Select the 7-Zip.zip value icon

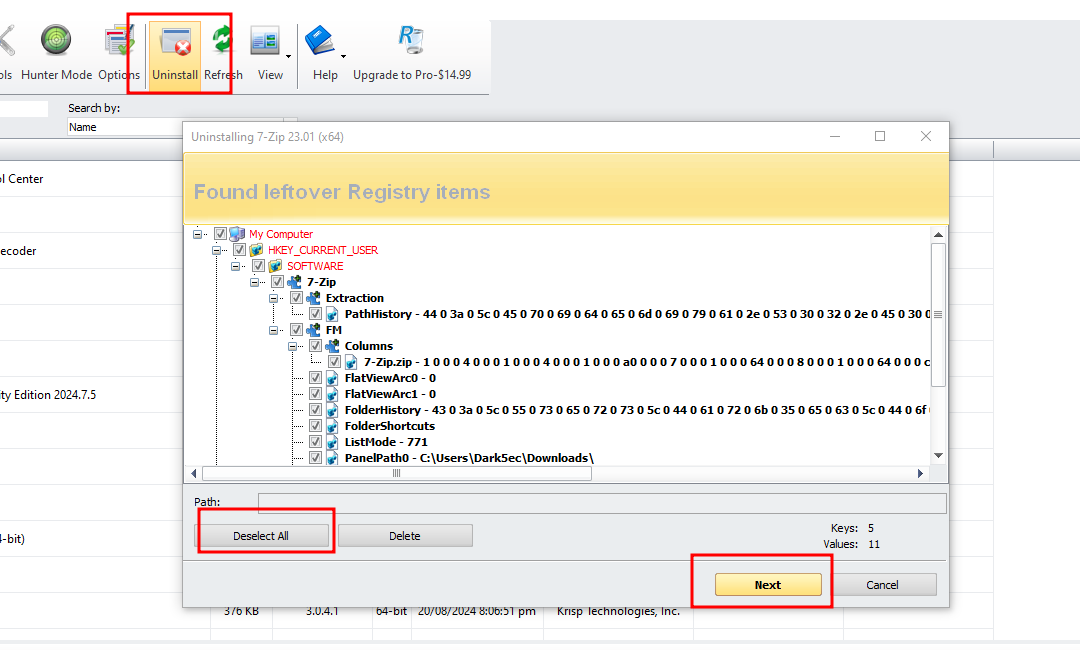coord(351,361)
